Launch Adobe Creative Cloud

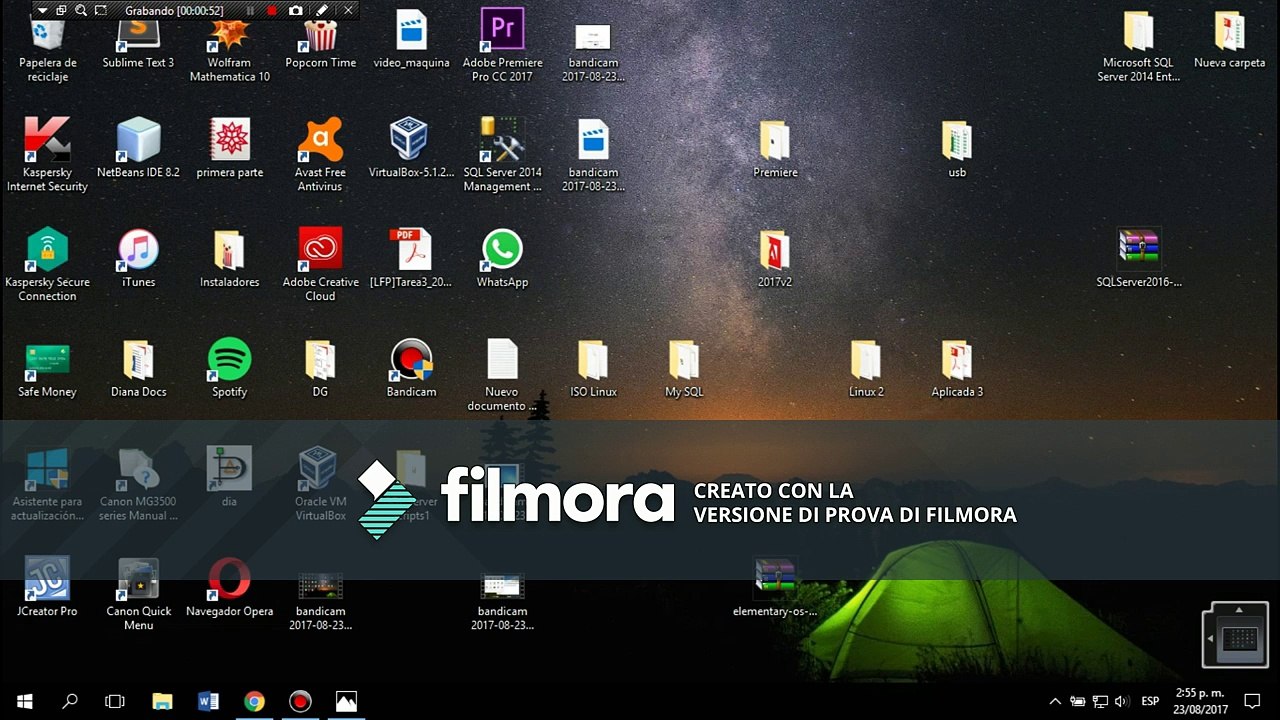(x=320, y=265)
